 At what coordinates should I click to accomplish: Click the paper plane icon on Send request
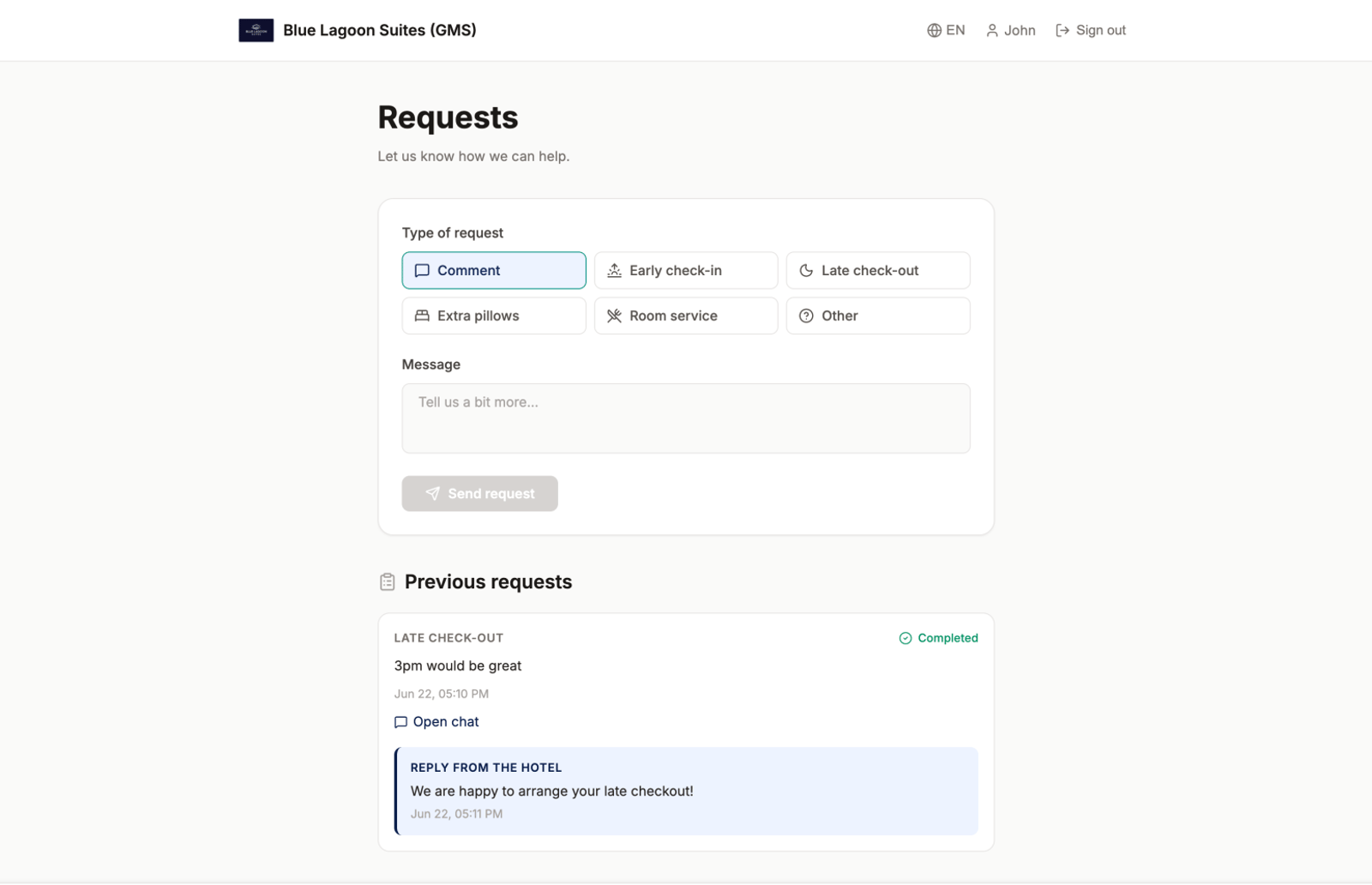(432, 494)
